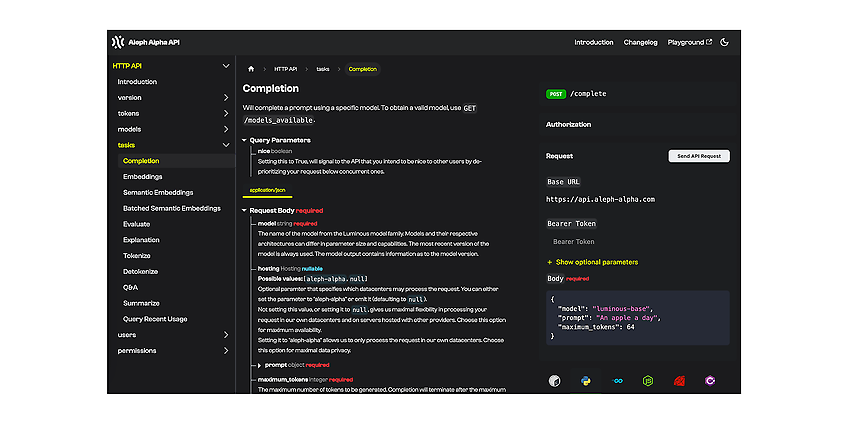Select the curl code sample icon

pyautogui.click(x=554, y=381)
